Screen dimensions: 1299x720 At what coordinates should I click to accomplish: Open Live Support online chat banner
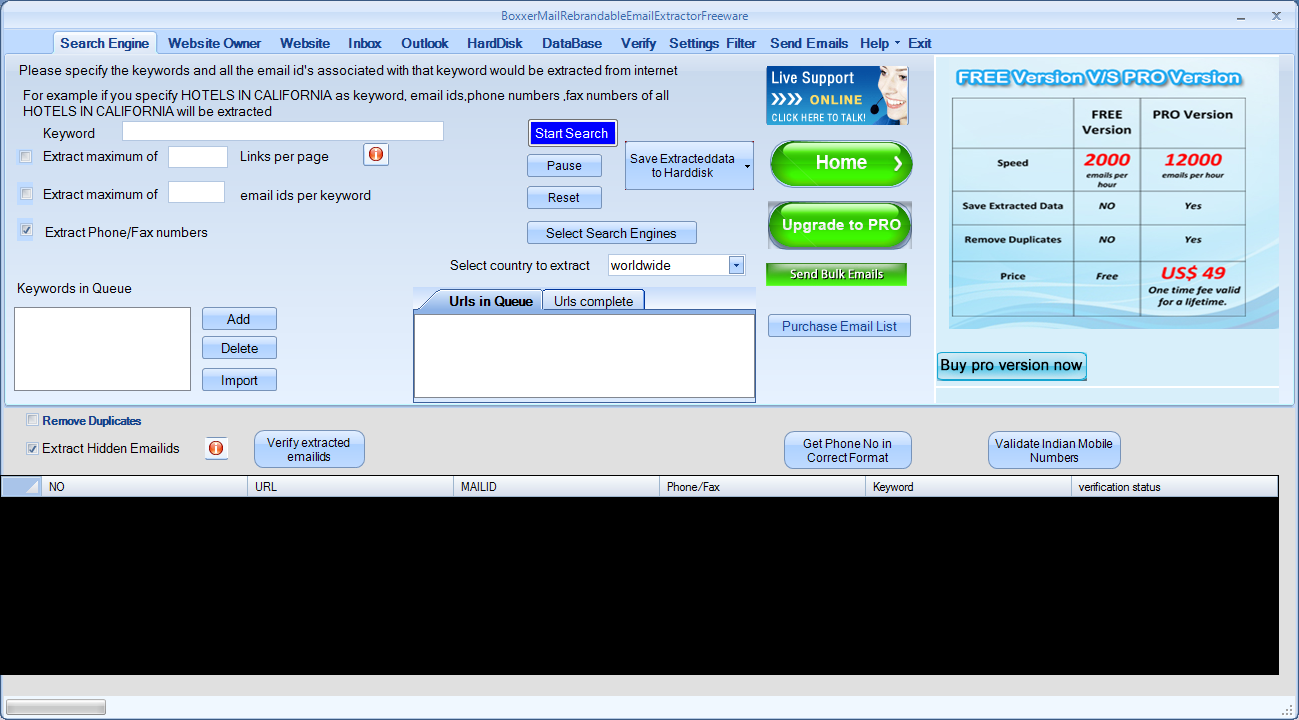tap(836, 95)
